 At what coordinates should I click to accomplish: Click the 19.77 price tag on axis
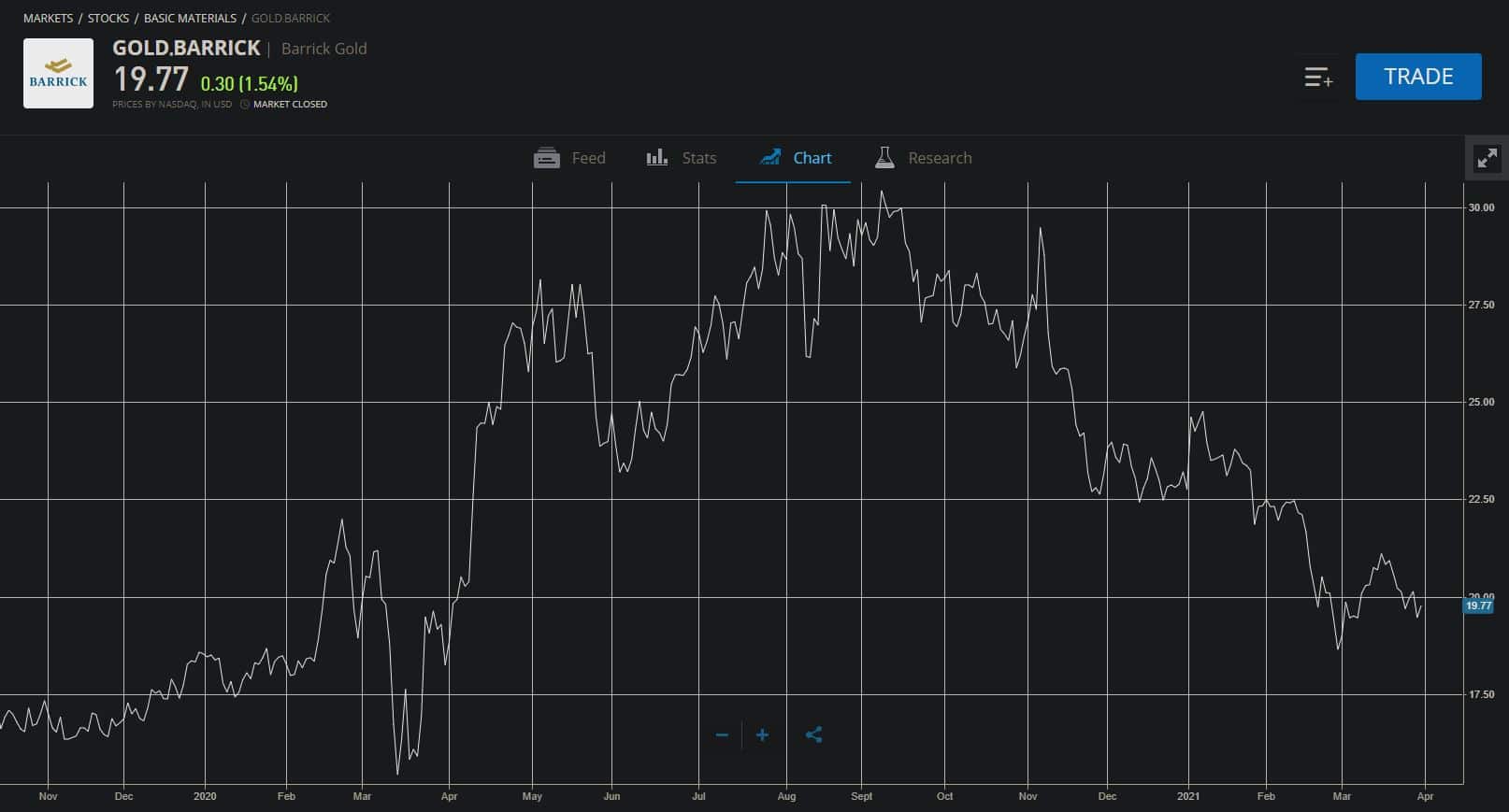[1478, 605]
